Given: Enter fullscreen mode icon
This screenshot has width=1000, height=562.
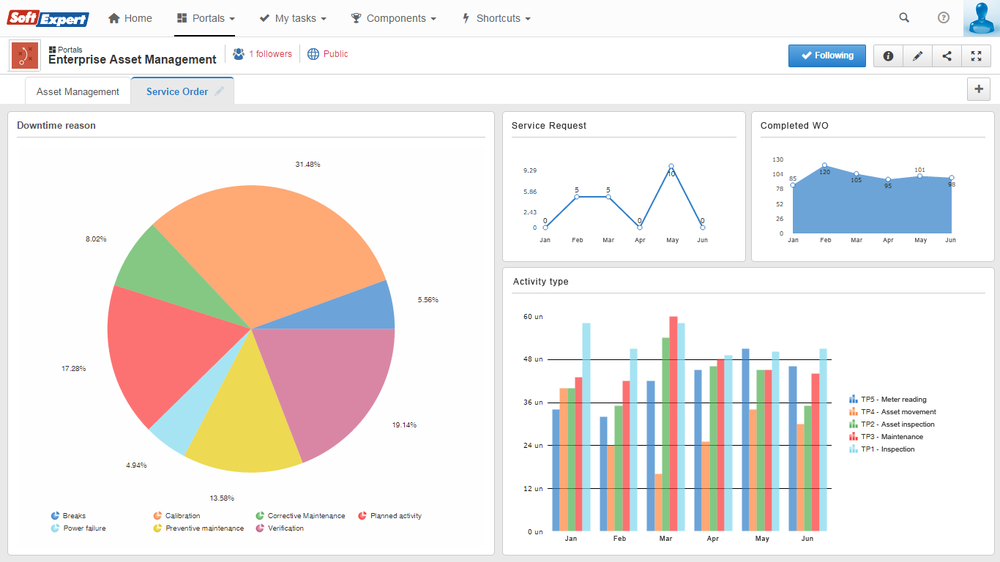Looking at the screenshot, I should [x=976, y=55].
